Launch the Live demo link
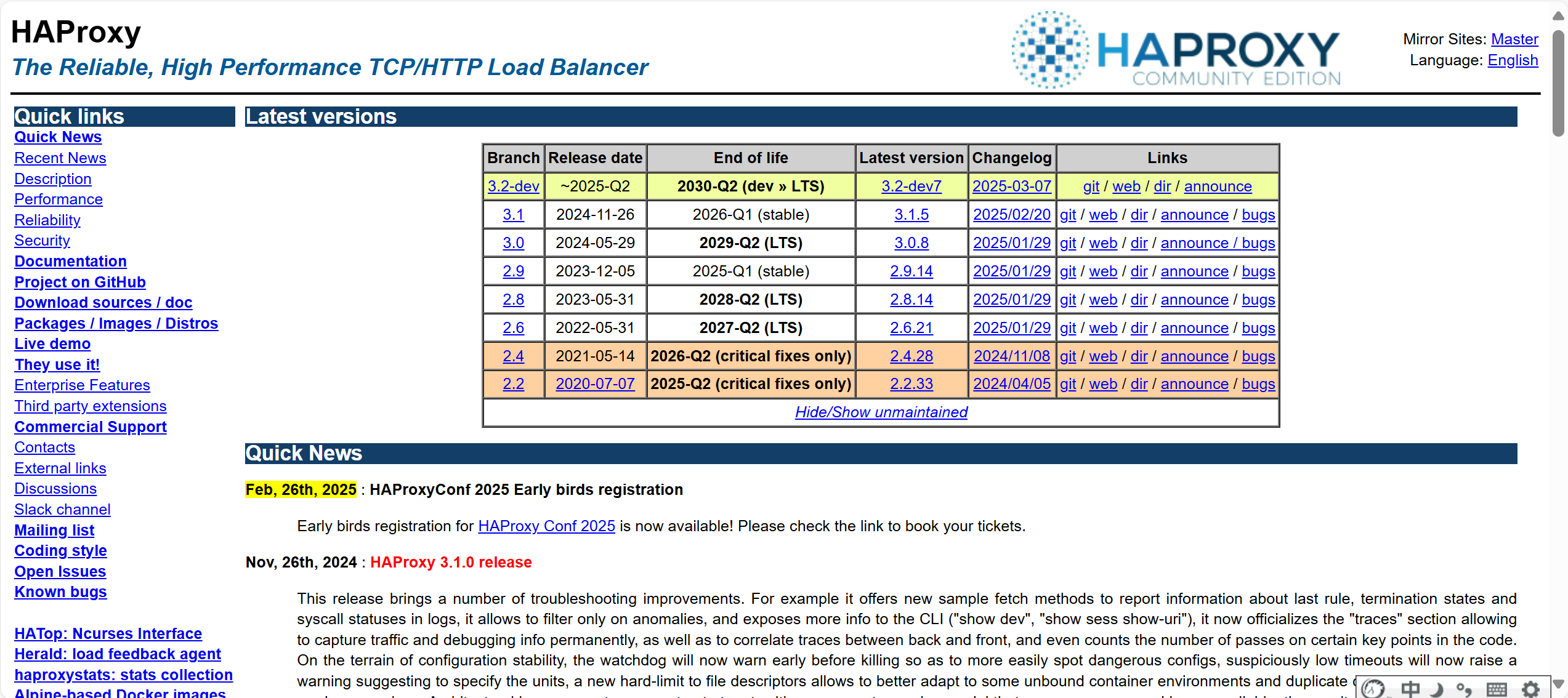 click(52, 344)
